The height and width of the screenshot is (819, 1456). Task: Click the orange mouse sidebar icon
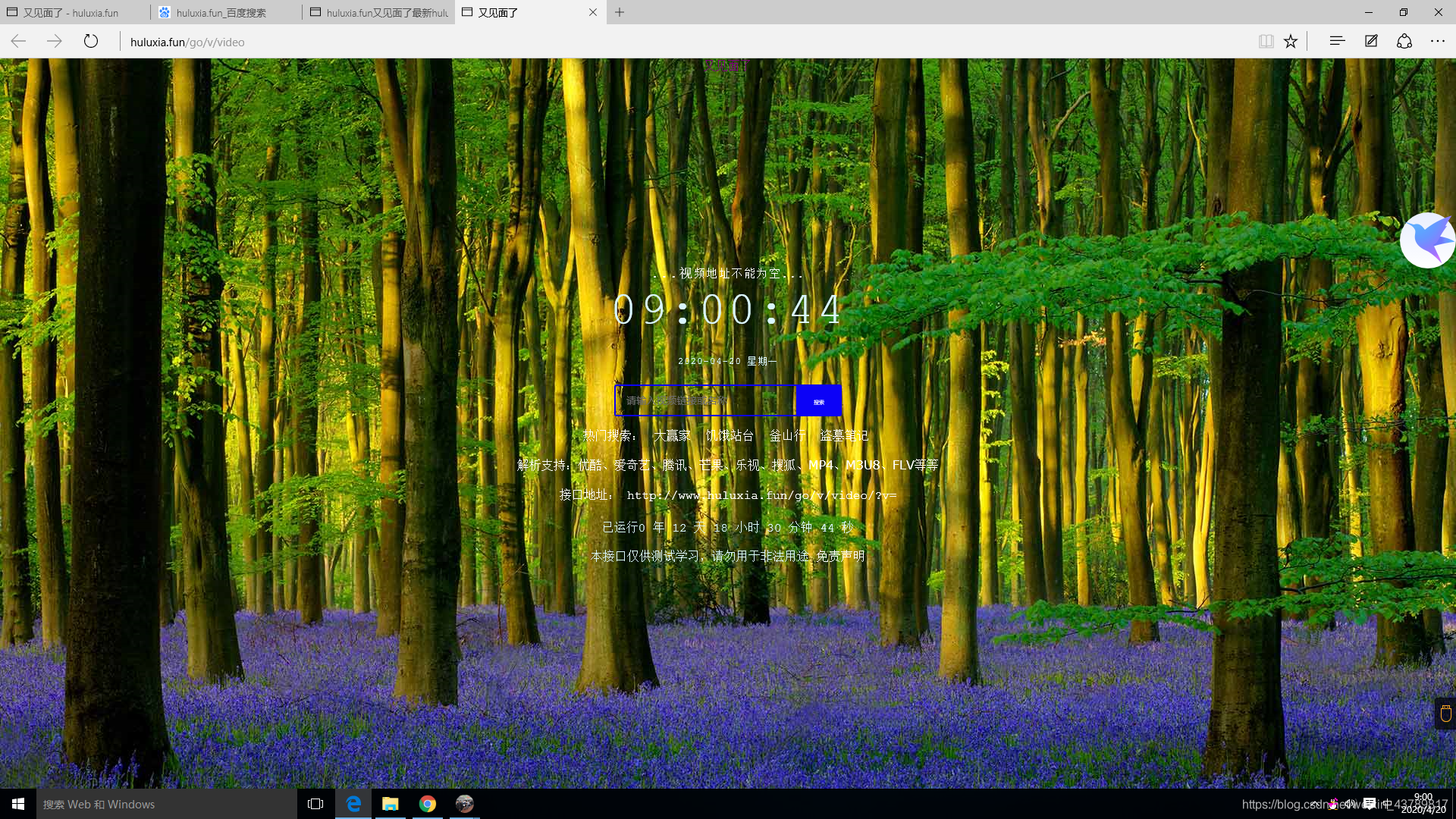click(x=1445, y=714)
